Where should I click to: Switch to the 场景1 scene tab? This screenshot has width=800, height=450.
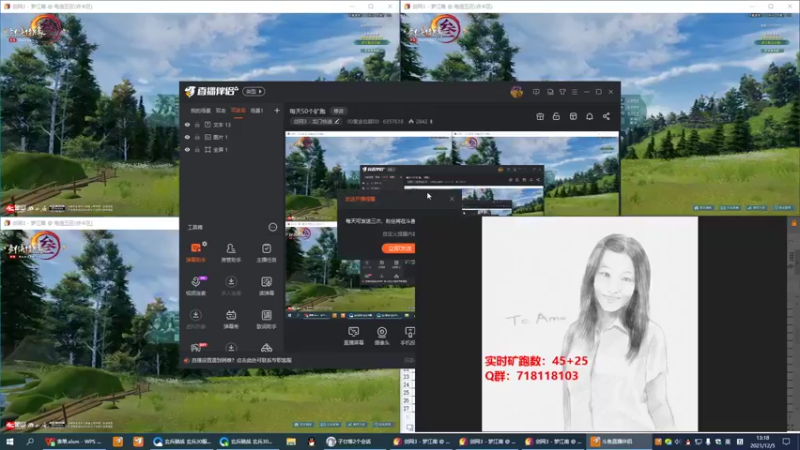(257, 111)
